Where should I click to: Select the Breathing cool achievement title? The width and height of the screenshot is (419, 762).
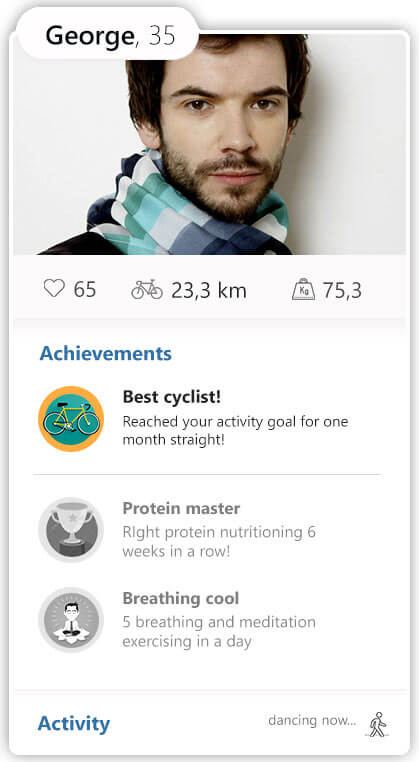tap(181, 598)
